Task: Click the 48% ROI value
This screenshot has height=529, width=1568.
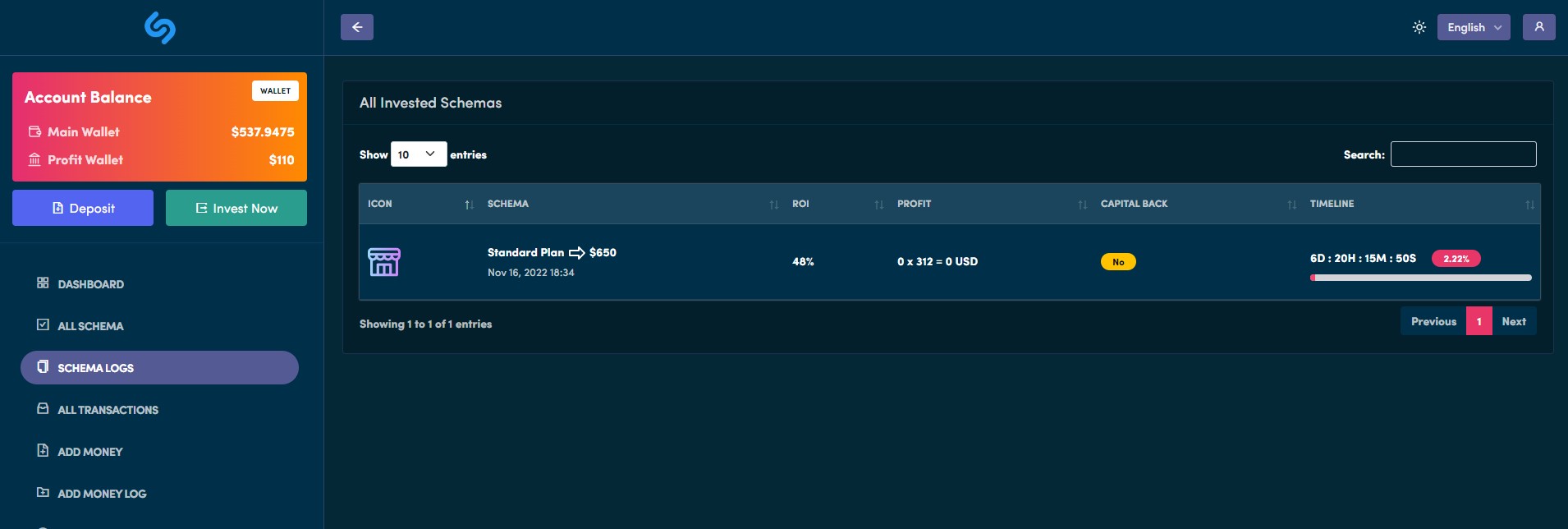Action: point(803,261)
